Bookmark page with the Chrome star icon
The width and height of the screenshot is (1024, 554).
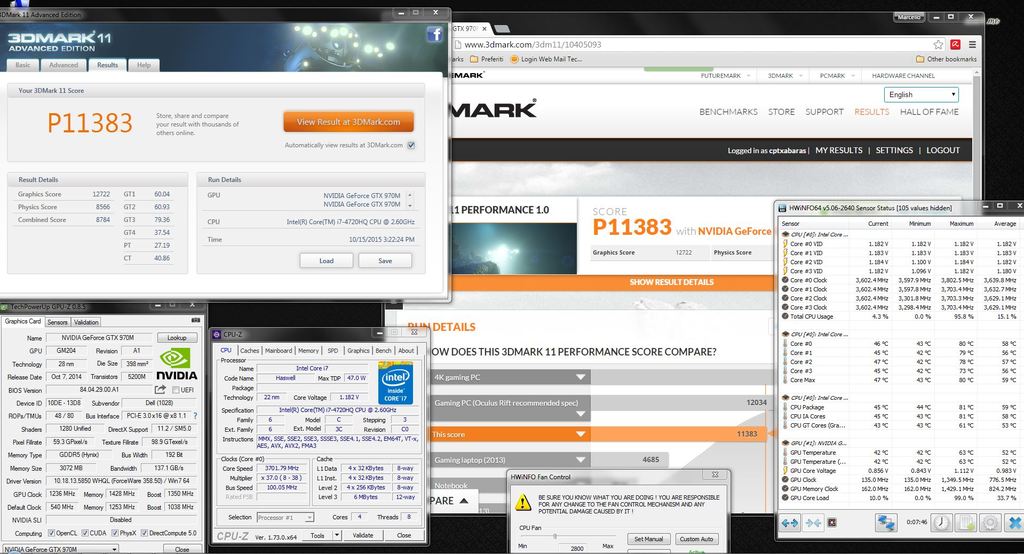938,44
